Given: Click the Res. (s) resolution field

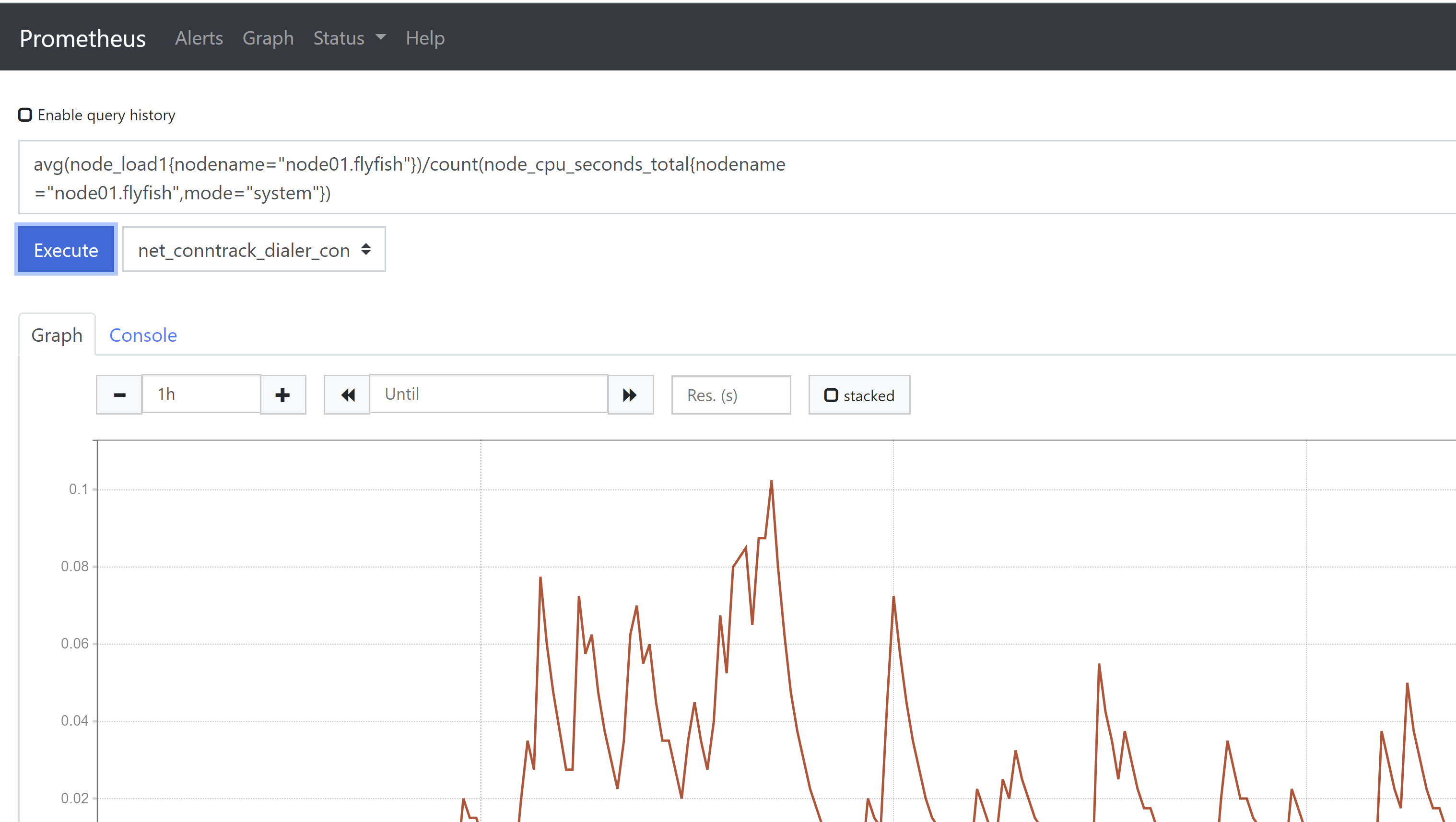Looking at the screenshot, I should coord(731,395).
